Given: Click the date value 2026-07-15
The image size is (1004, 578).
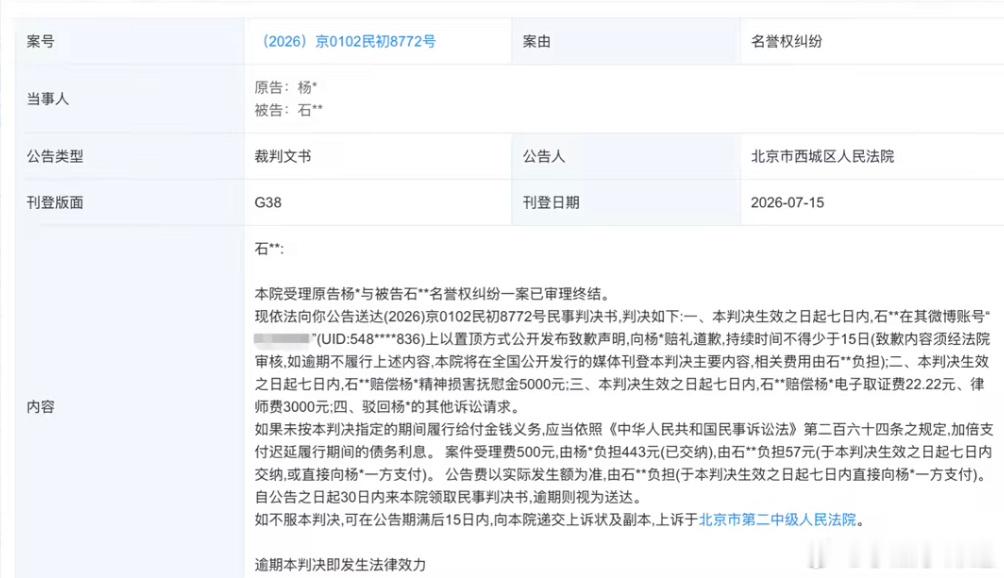Looking at the screenshot, I should pos(787,203).
